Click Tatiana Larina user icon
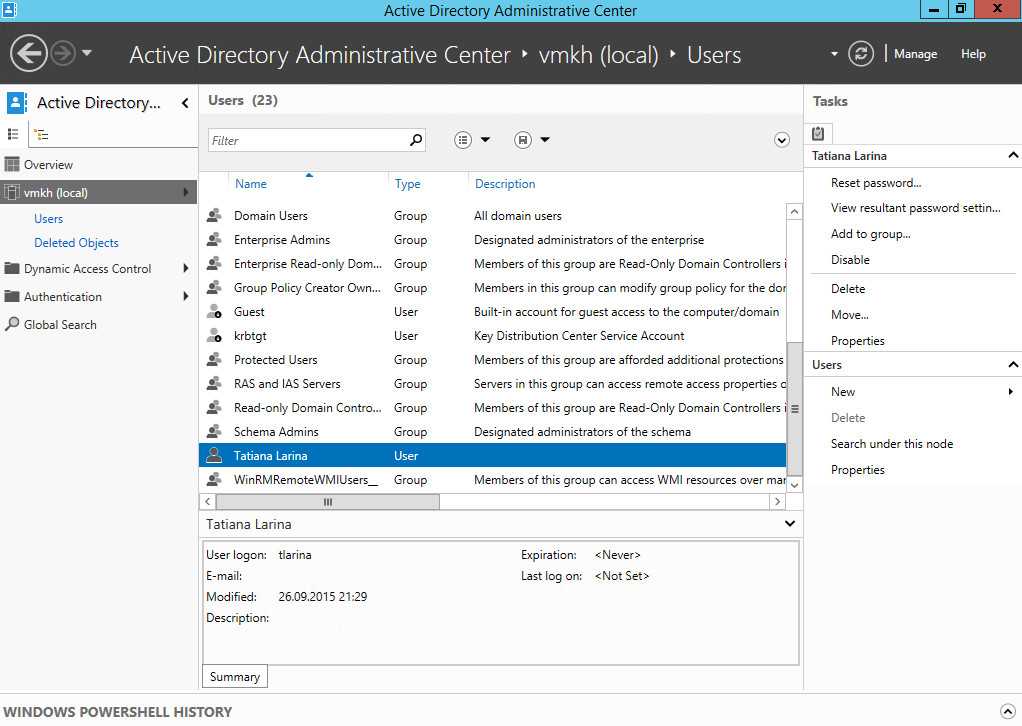 pyautogui.click(x=214, y=456)
